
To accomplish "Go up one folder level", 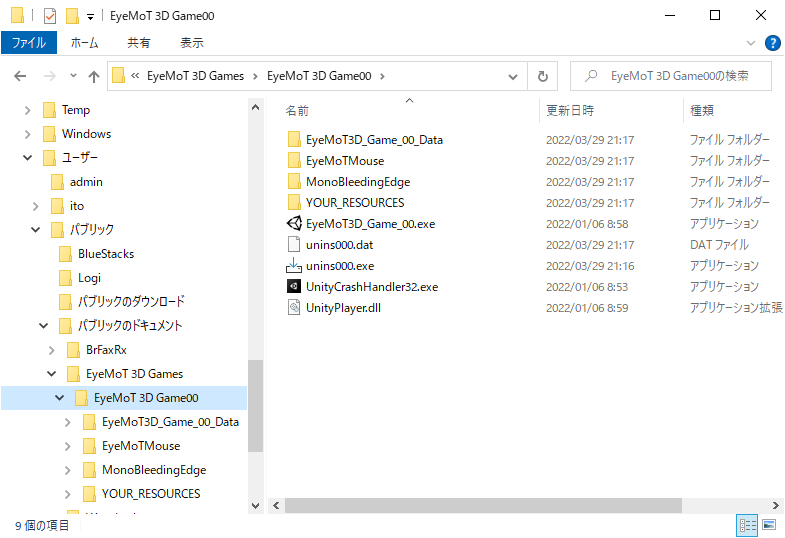I will point(94,76).
